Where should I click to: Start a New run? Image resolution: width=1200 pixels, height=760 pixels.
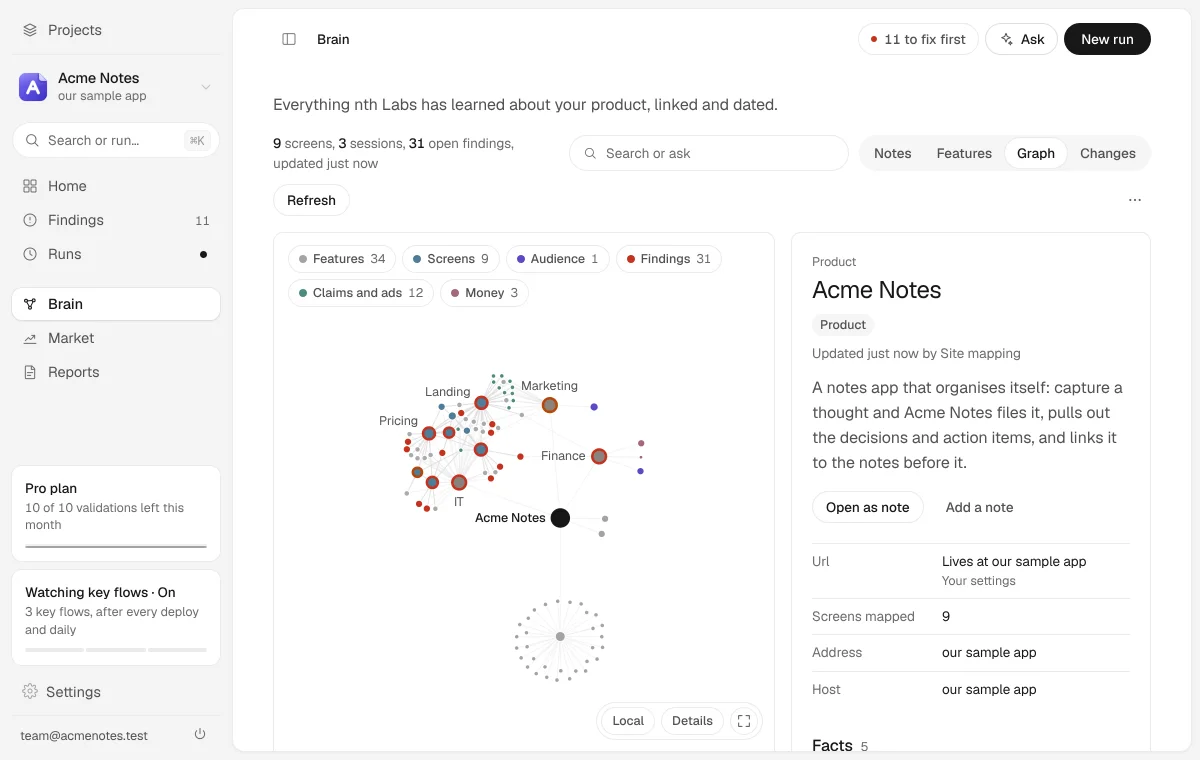[1107, 39]
